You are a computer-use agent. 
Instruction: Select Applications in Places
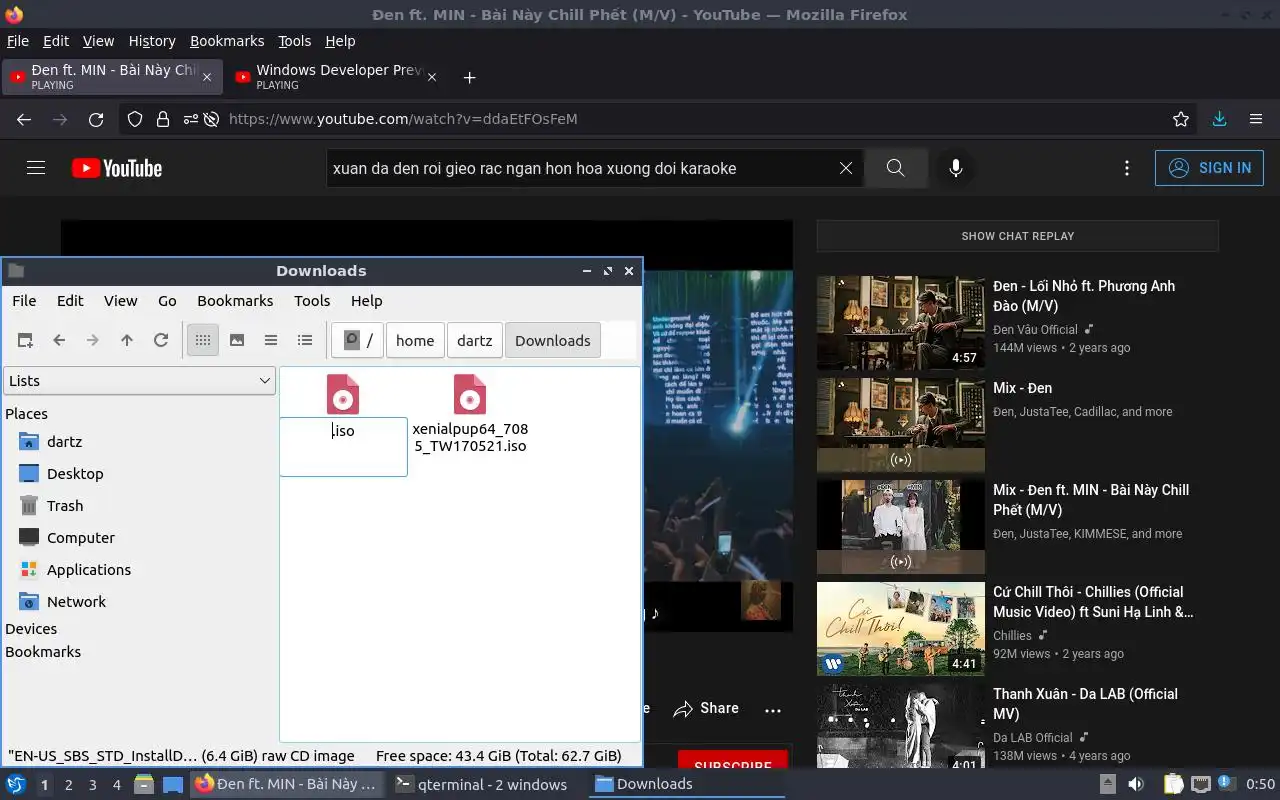(89, 570)
